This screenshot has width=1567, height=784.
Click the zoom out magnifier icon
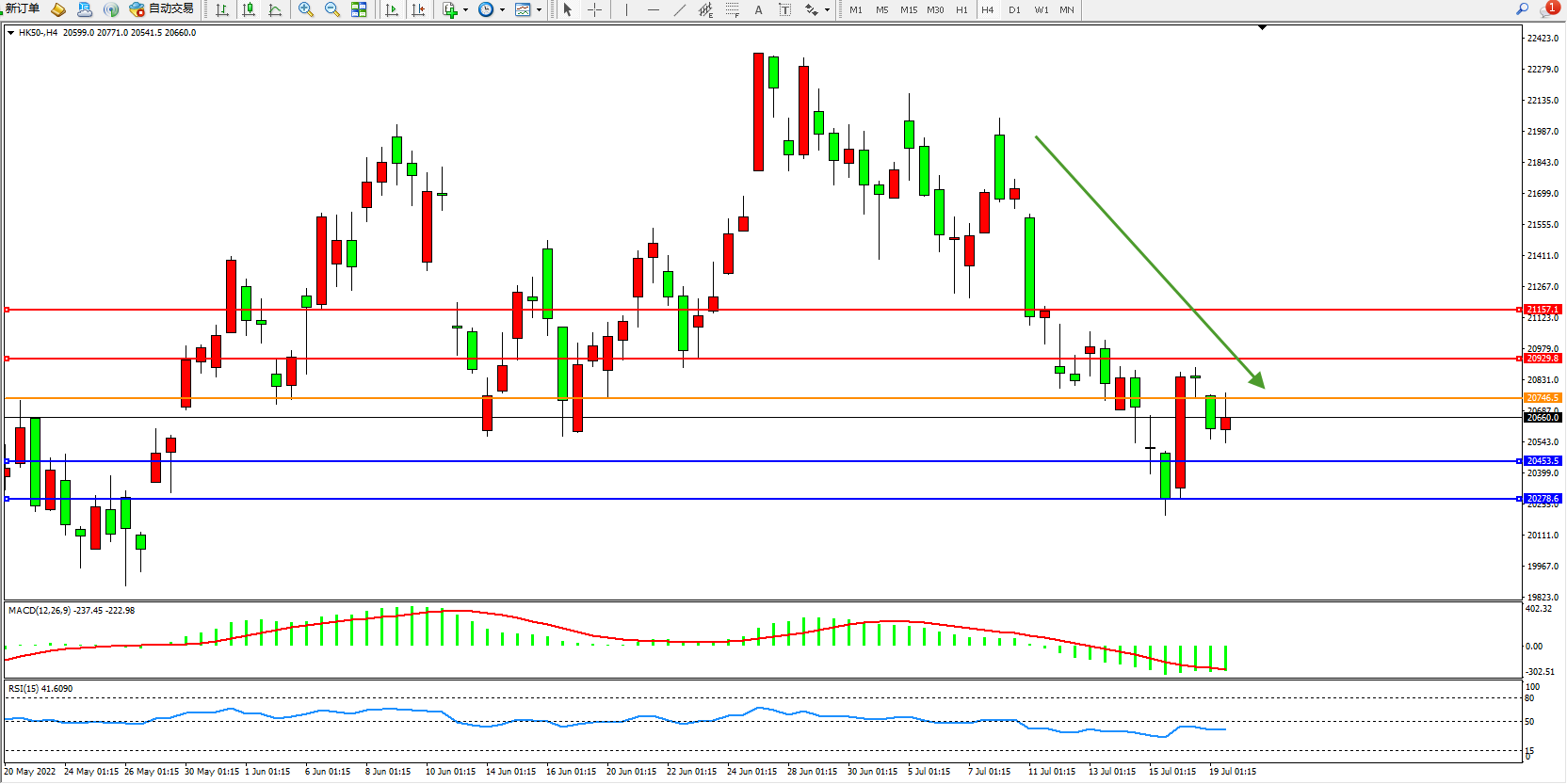point(331,9)
